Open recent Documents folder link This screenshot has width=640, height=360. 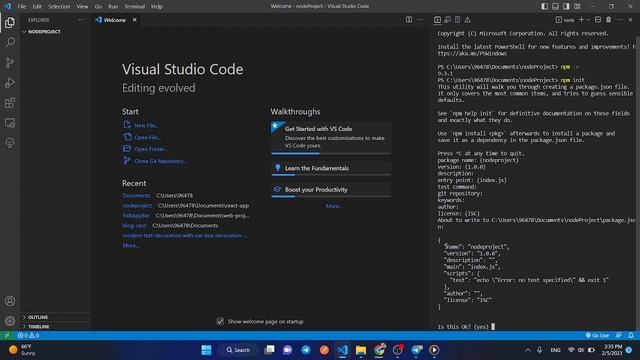point(136,196)
